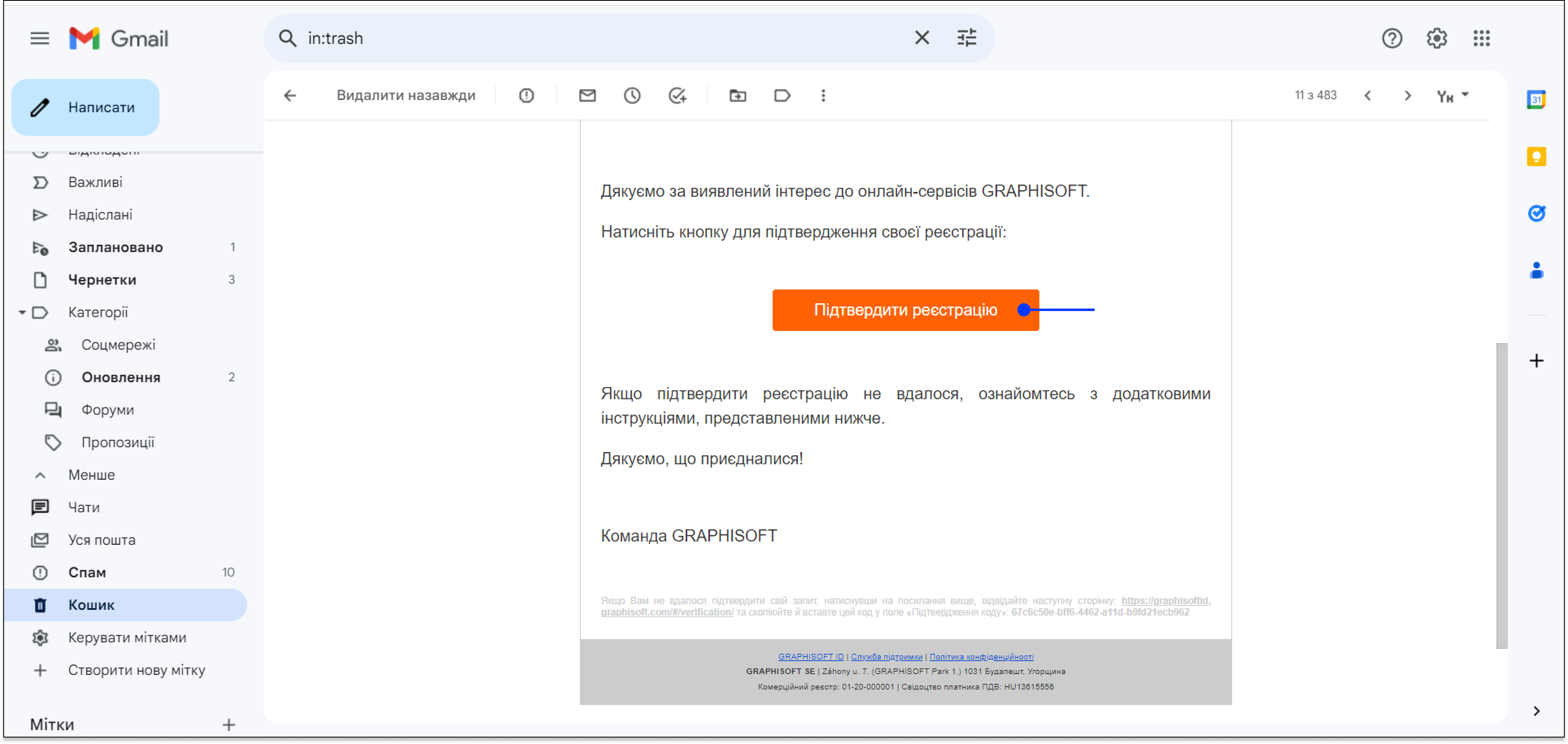The image size is (1568, 744).
Task: Open the Move to folder icon
Action: click(737, 96)
